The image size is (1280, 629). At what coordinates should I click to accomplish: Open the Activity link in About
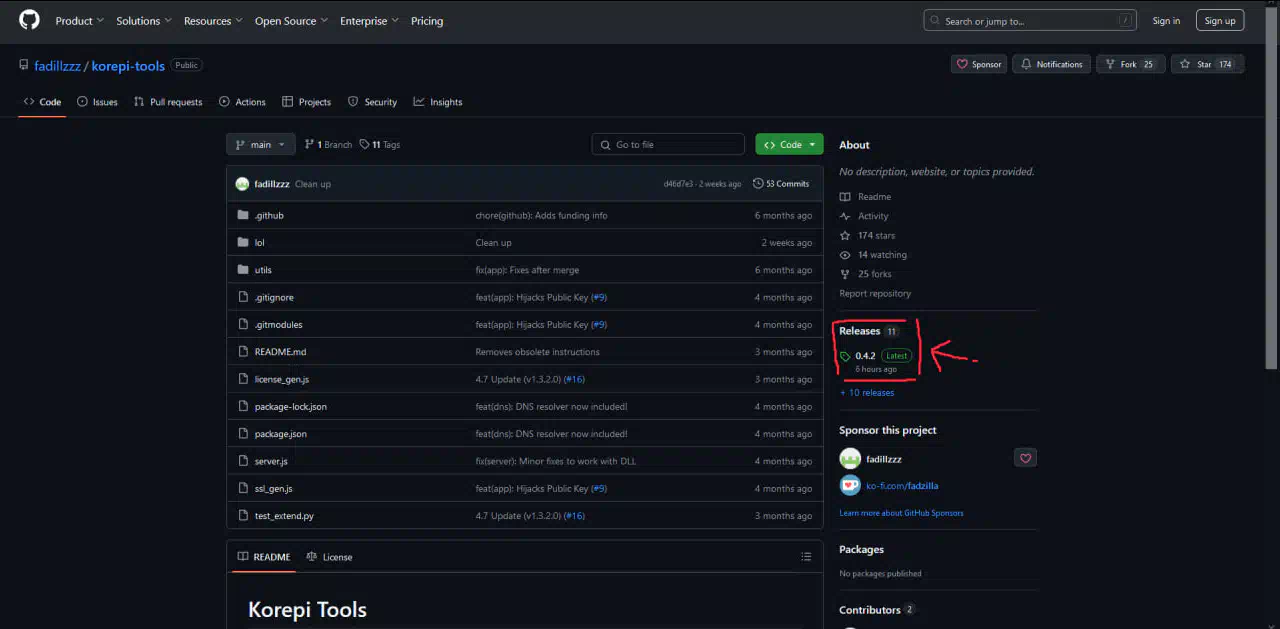864,216
